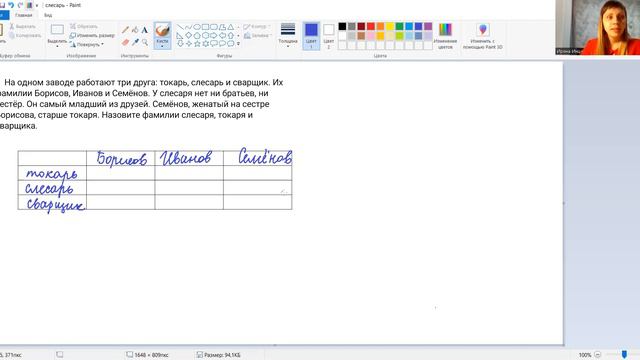The height and width of the screenshot is (360, 640).
Task: Choose the Down arrow shape
Action: 180,44
